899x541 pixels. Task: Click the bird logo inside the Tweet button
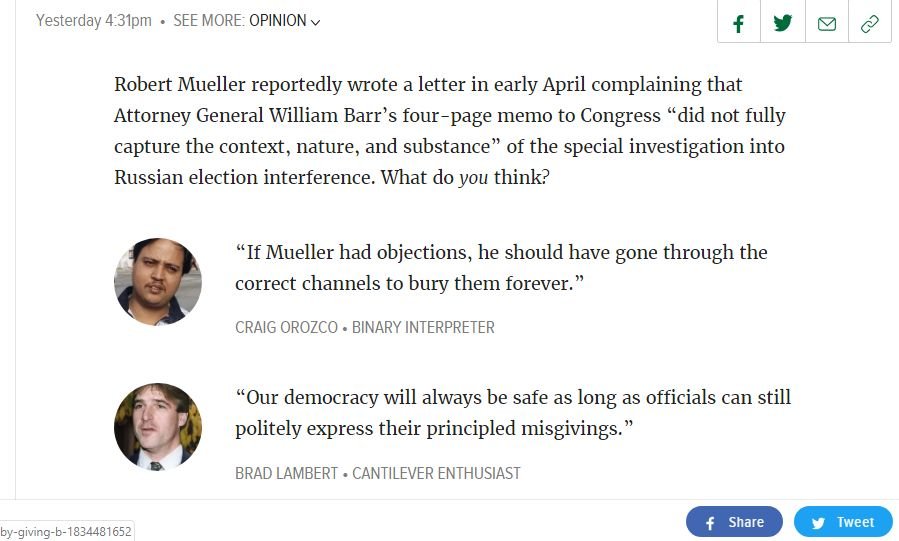tap(818, 522)
